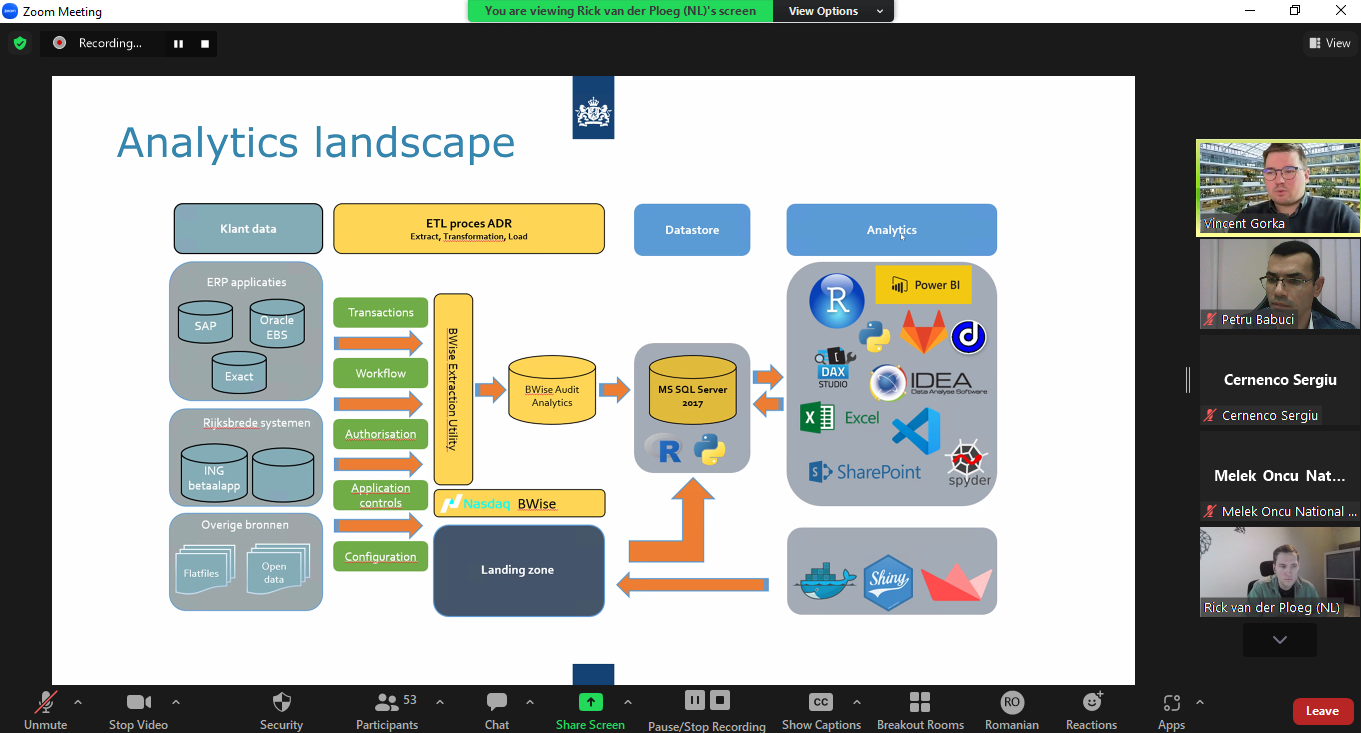Open the Chat panel

(497, 710)
